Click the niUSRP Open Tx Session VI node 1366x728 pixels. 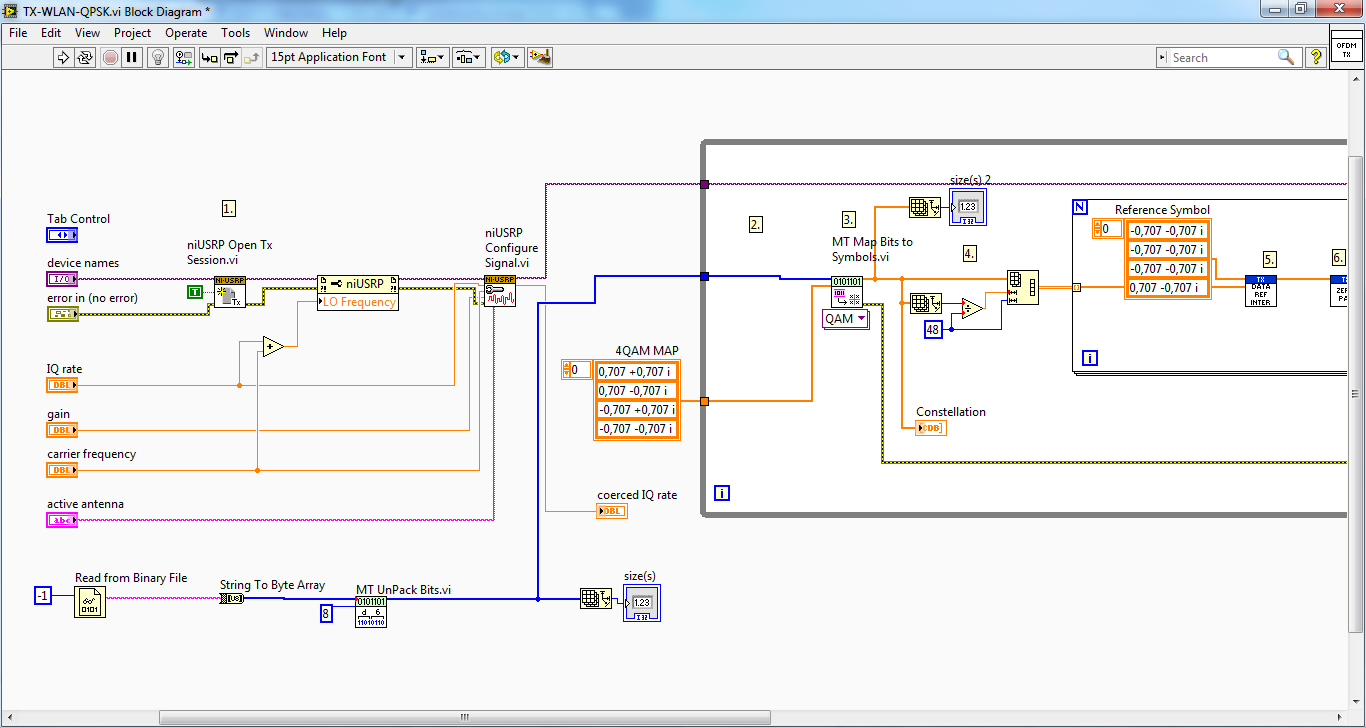pos(230,291)
